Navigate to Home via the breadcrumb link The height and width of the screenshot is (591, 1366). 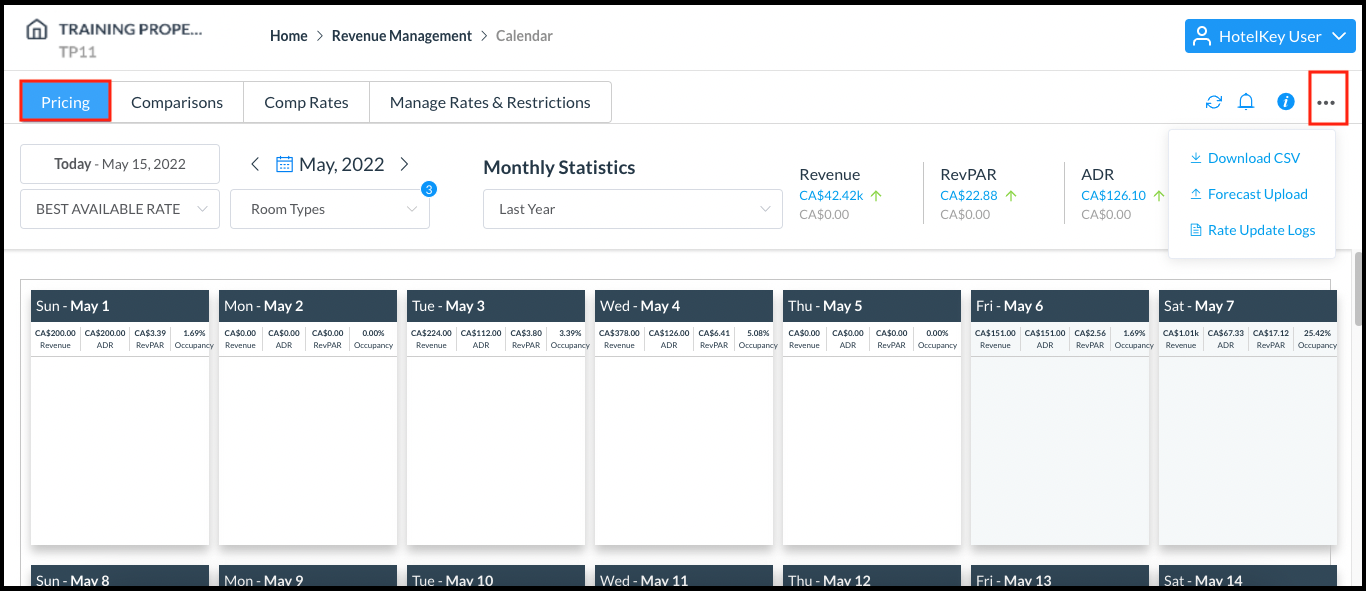[288, 35]
